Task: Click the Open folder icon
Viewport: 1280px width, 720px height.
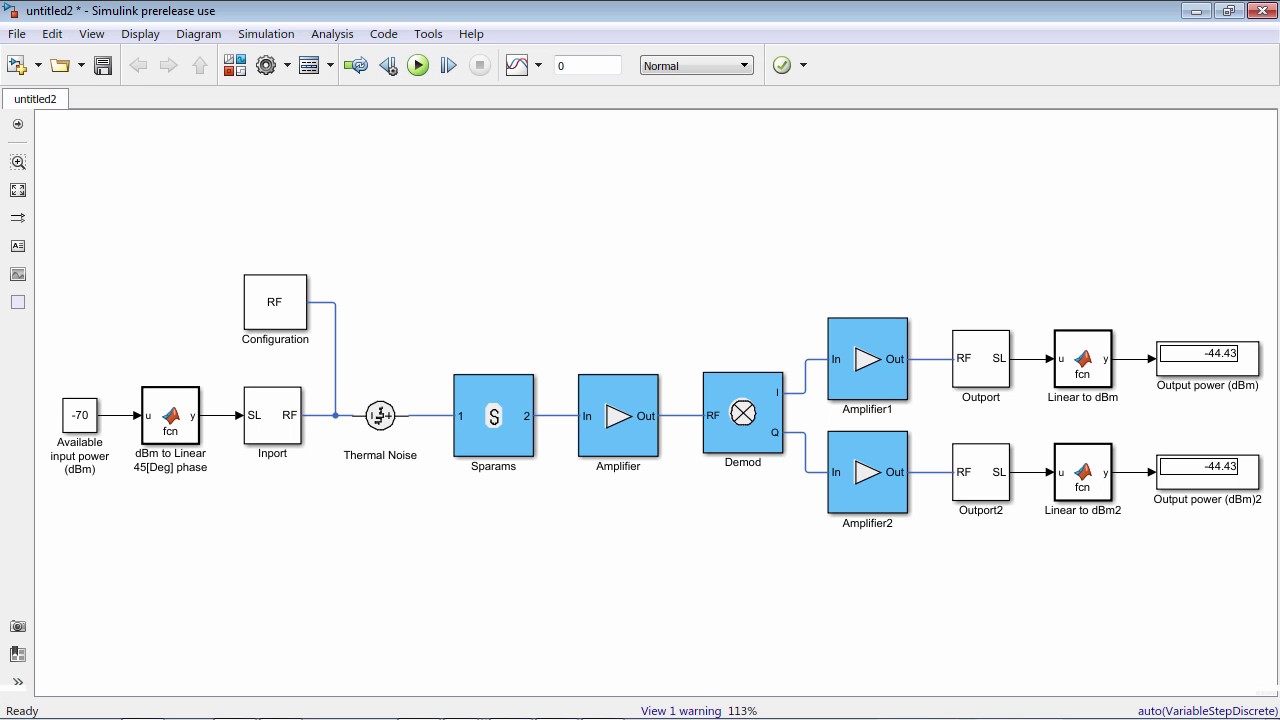Action: (60, 65)
